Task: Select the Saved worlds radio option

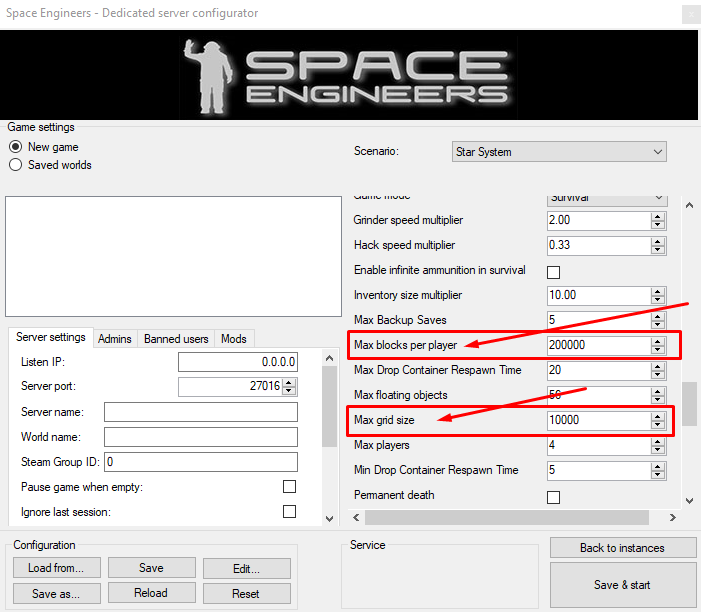Action: point(16,165)
